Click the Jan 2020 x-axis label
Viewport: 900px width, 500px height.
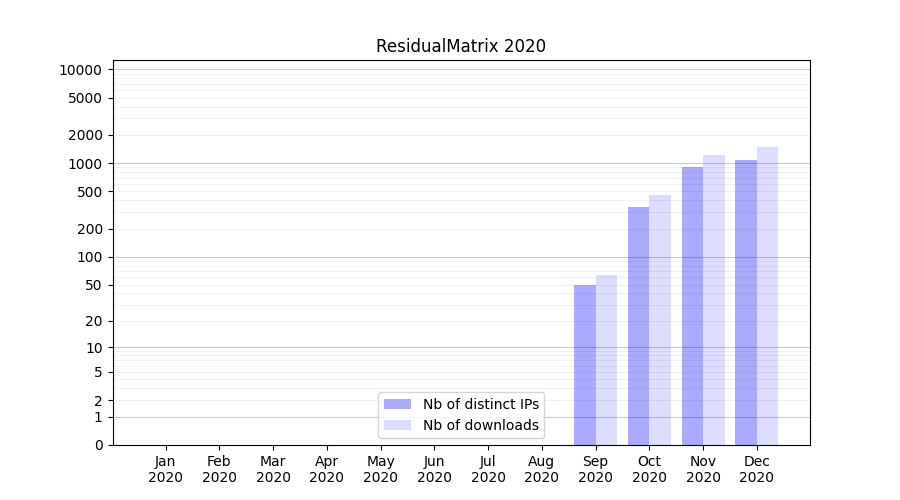pos(165,469)
